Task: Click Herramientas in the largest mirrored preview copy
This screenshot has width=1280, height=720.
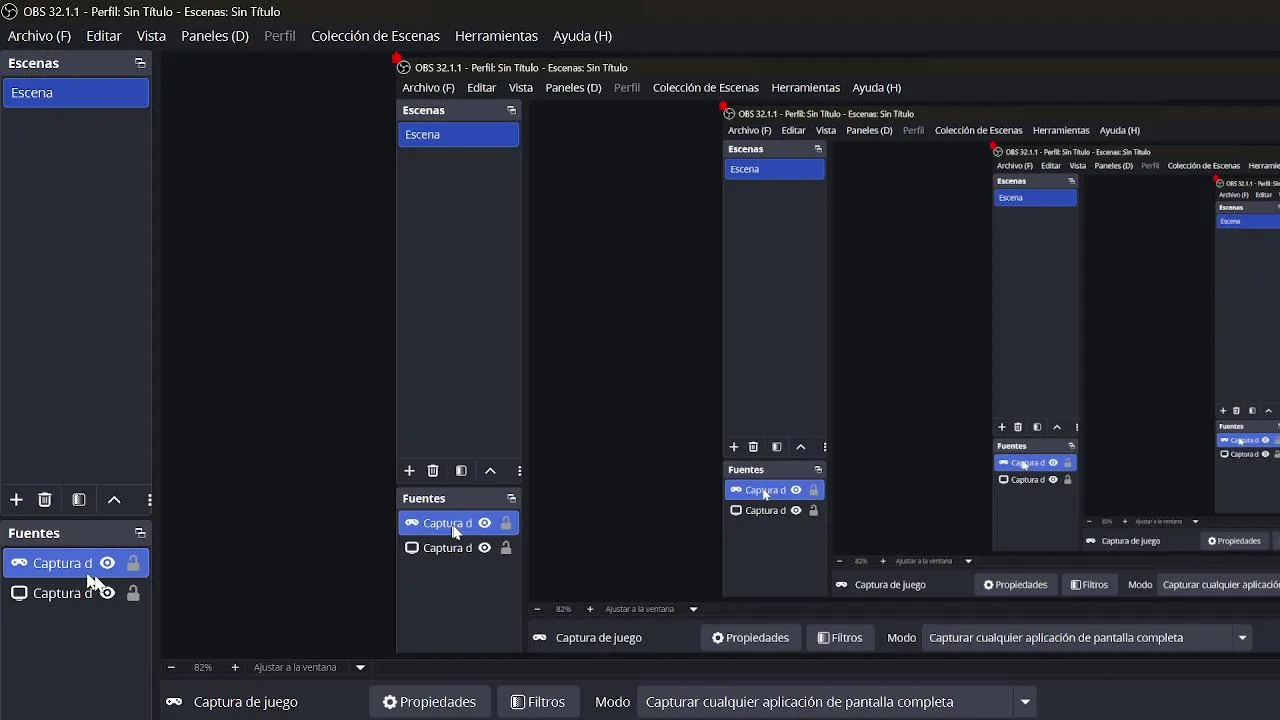Action: click(x=805, y=88)
